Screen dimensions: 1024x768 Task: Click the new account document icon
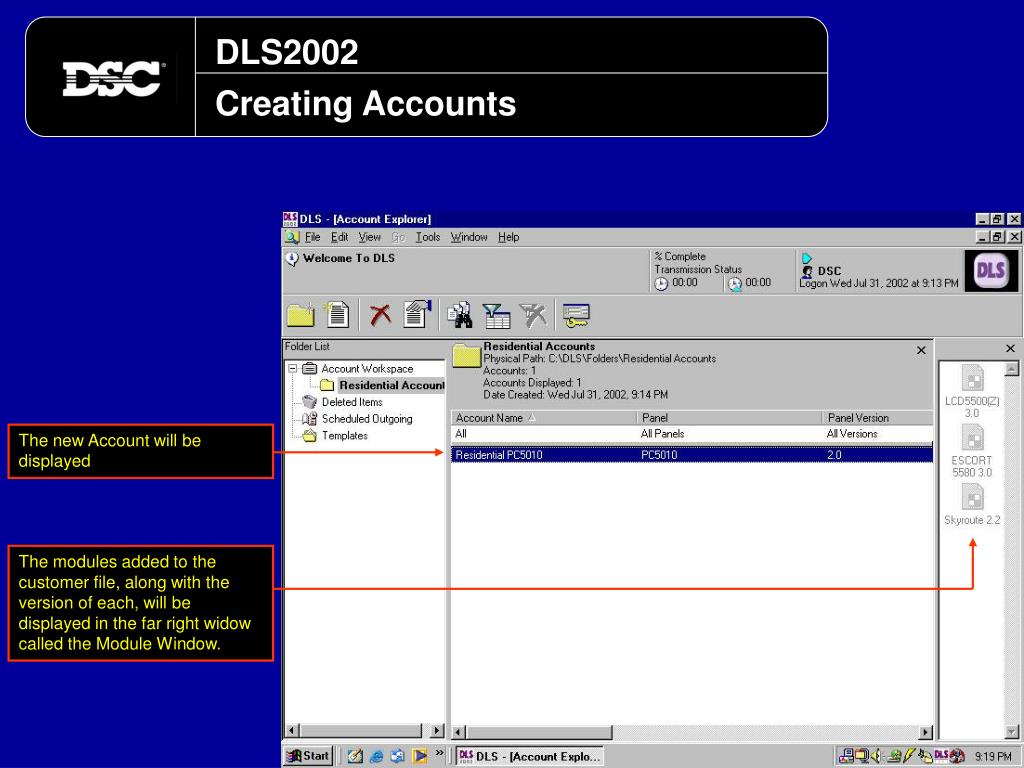pos(337,315)
